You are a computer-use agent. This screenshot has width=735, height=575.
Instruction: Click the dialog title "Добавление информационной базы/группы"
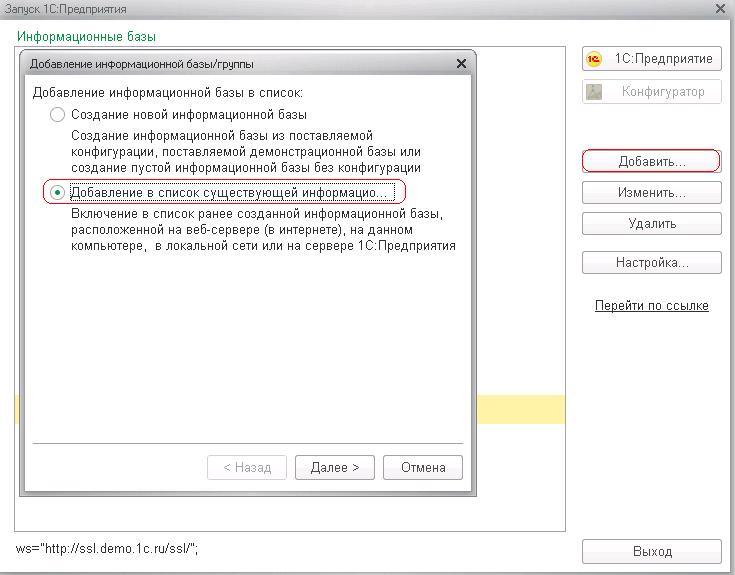click(x=142, y=64)
